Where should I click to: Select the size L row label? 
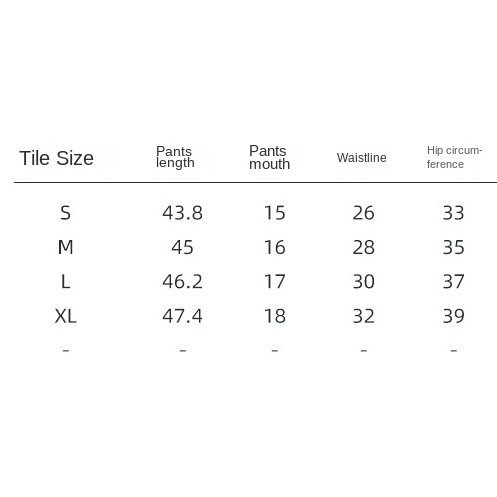[x=65, y=282]
